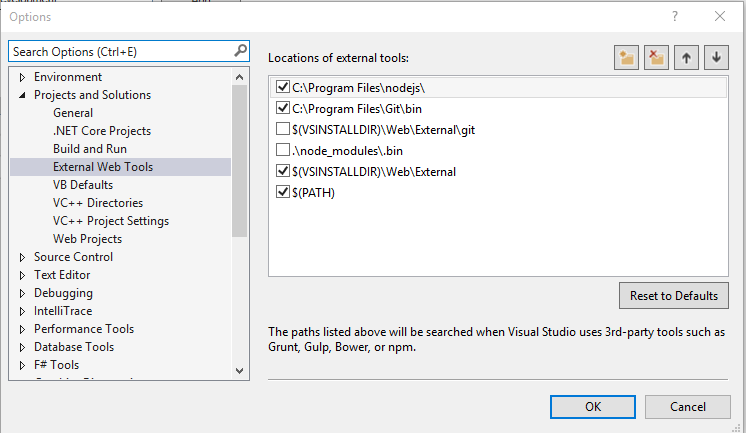
Task: Expand the Environment tree node
Action: pyautogui.click(x=23, y=77)
